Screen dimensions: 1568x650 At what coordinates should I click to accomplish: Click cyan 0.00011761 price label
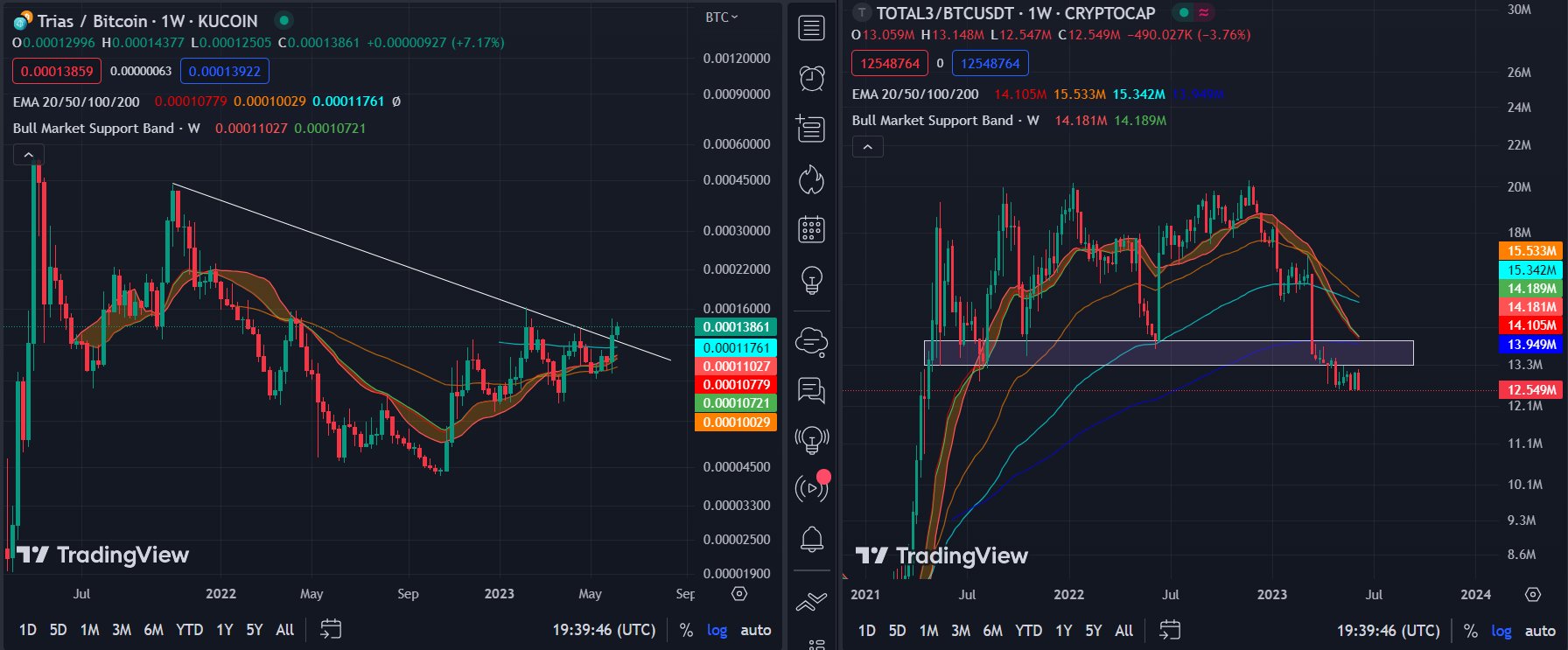[736, 347]
